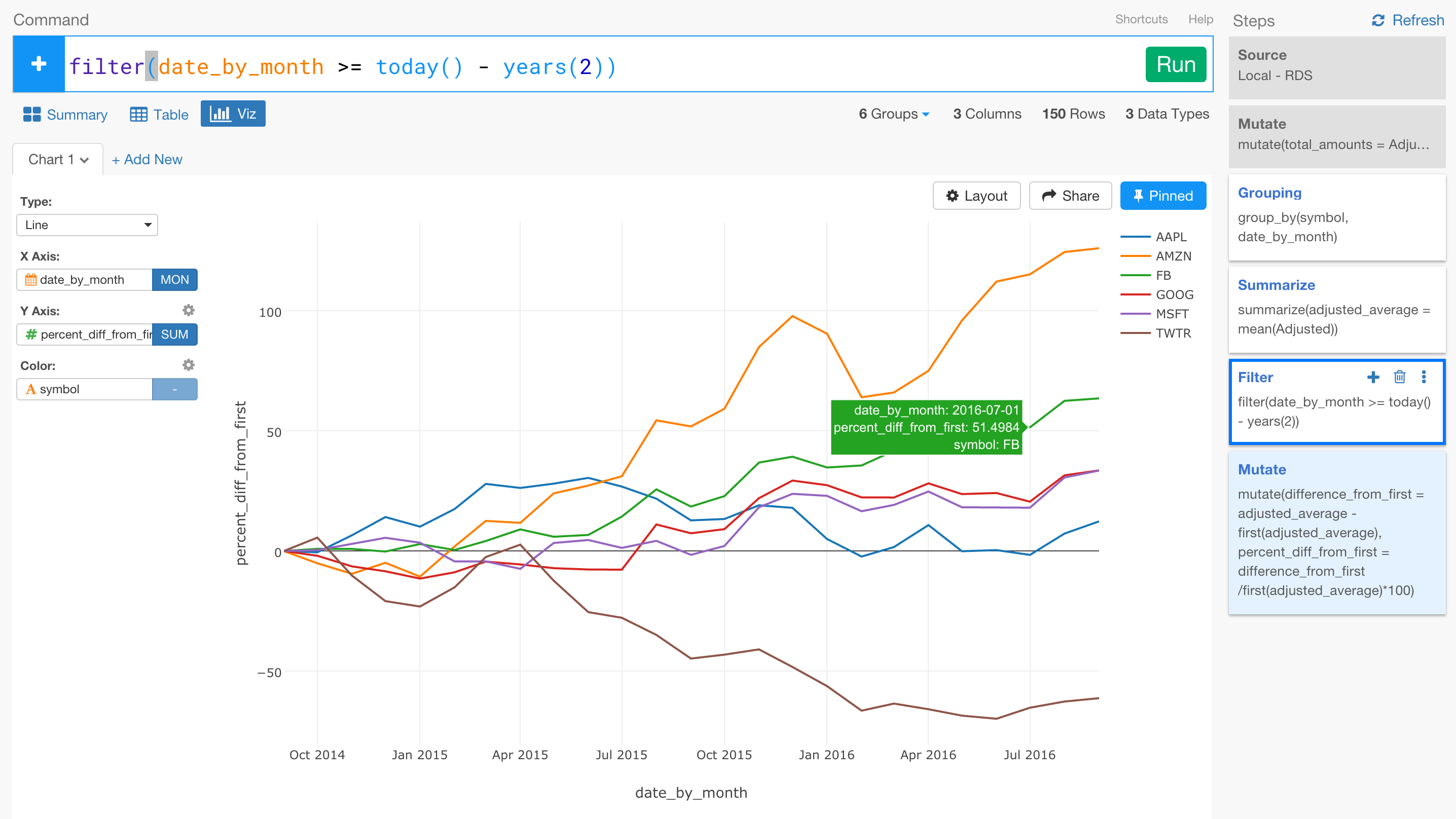Click the symbol color swatch selector
The image size is (1456, 819).
click(175, 389)
